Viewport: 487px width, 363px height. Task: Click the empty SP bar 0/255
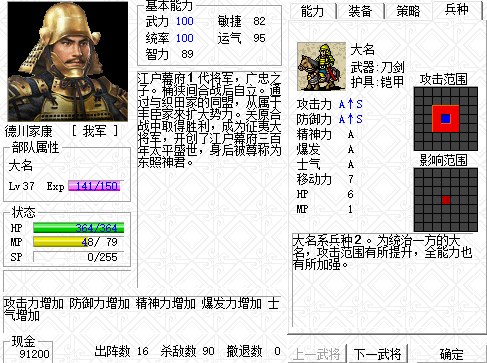tap(79, 257)
